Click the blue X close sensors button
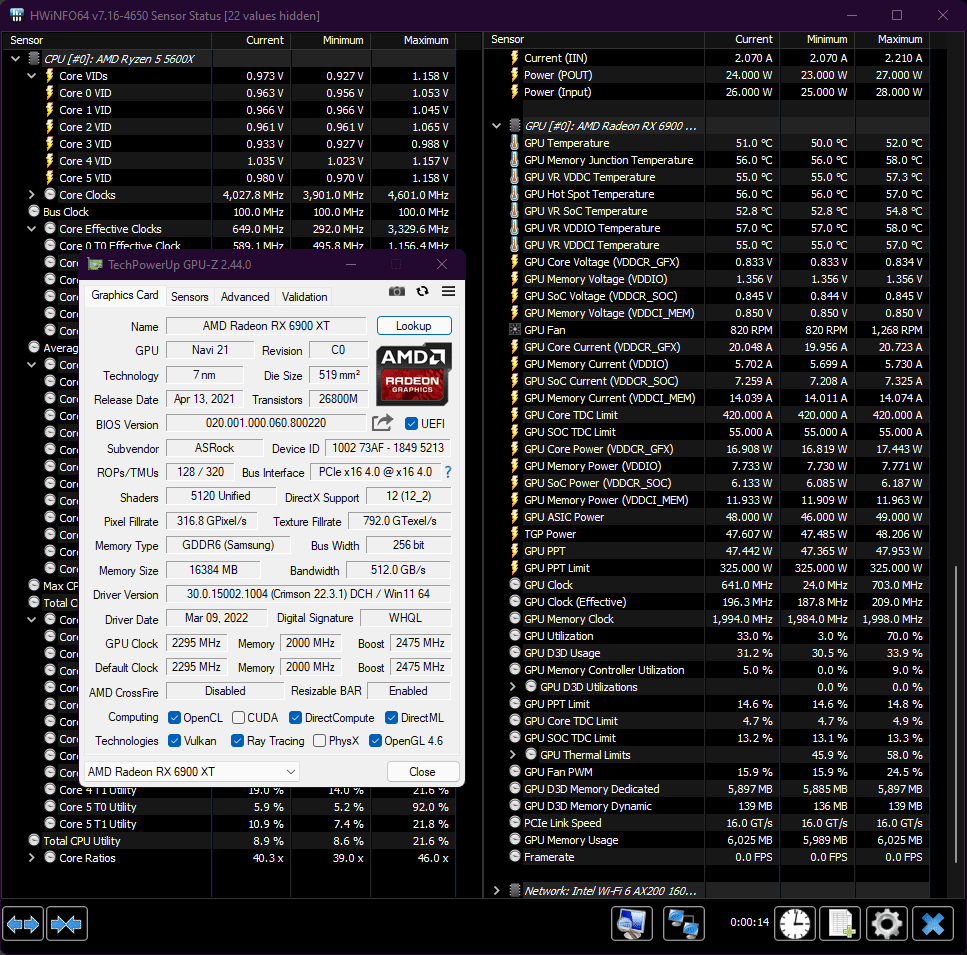 point(932,924)
